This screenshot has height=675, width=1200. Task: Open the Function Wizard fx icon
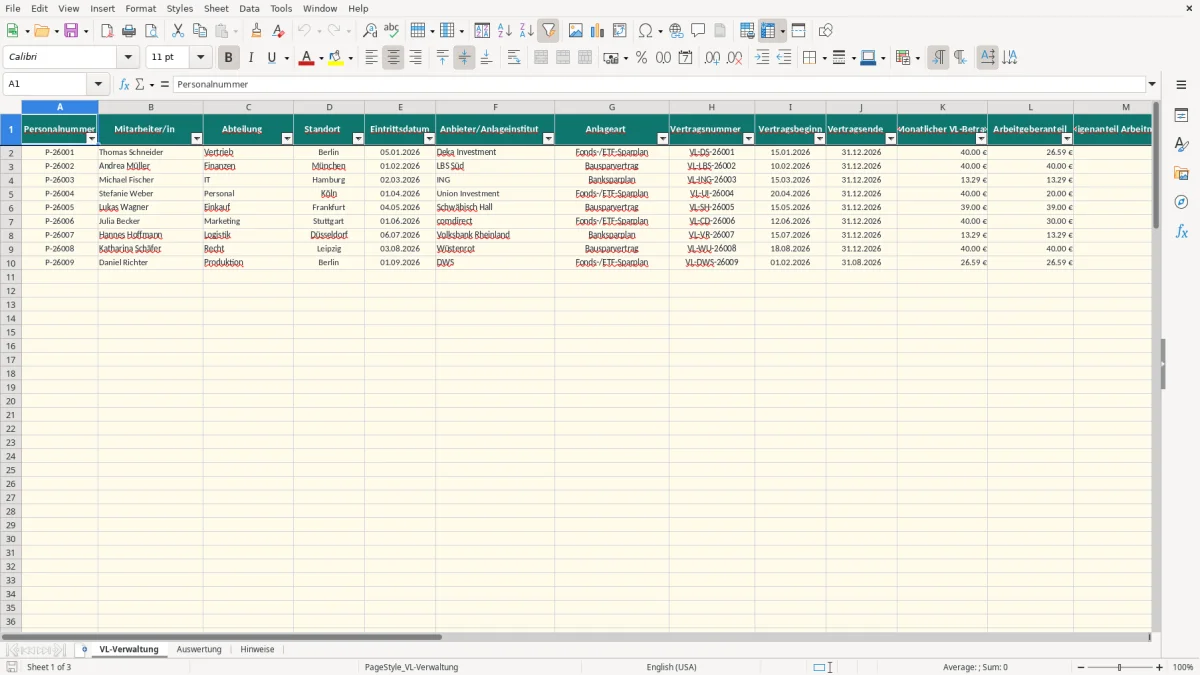tap(124, 85)
